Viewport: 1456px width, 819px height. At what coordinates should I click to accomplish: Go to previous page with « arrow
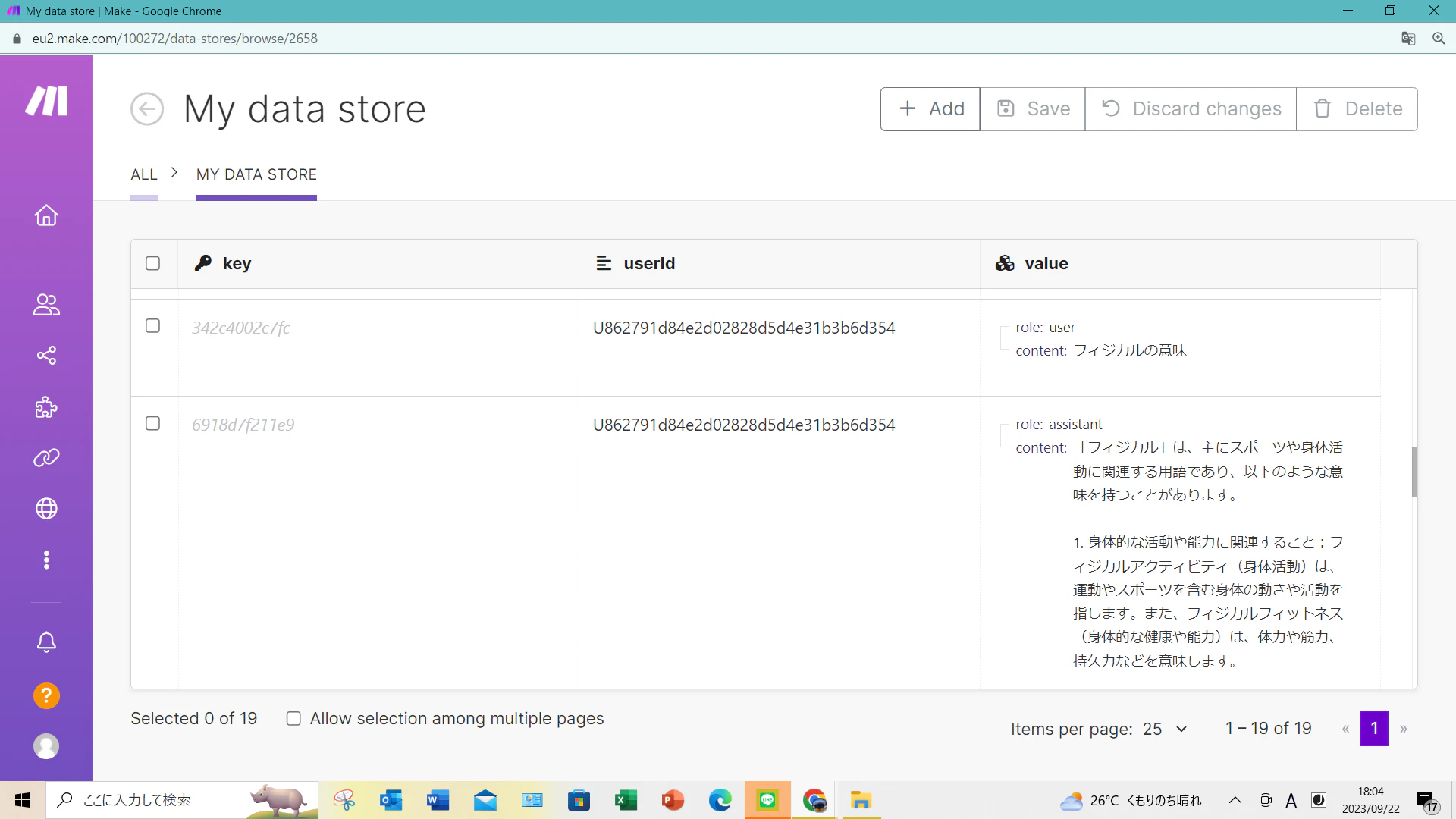click(1345, 729)
